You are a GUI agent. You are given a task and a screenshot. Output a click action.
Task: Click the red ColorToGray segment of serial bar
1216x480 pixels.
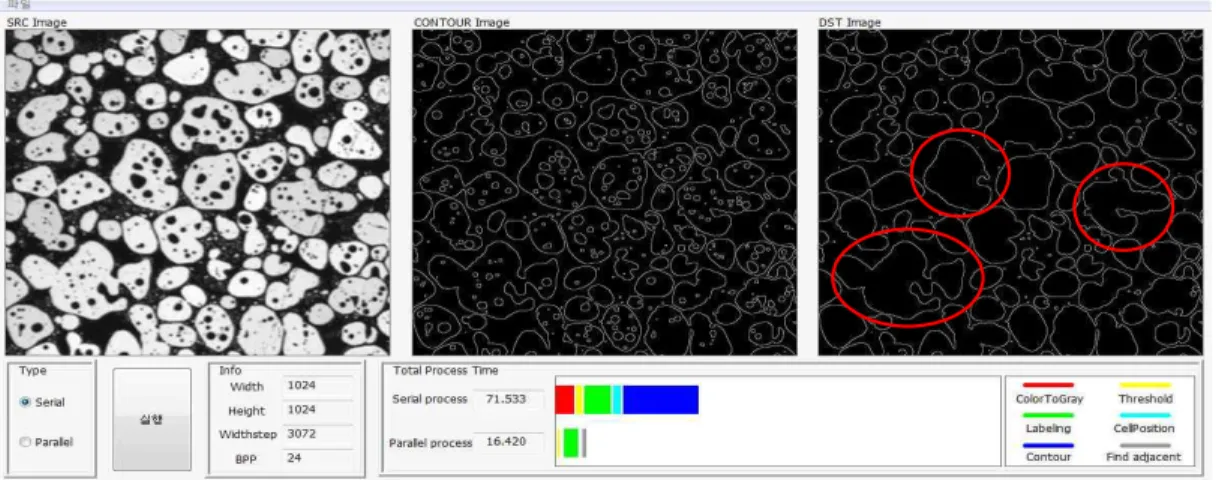(564, 400)
